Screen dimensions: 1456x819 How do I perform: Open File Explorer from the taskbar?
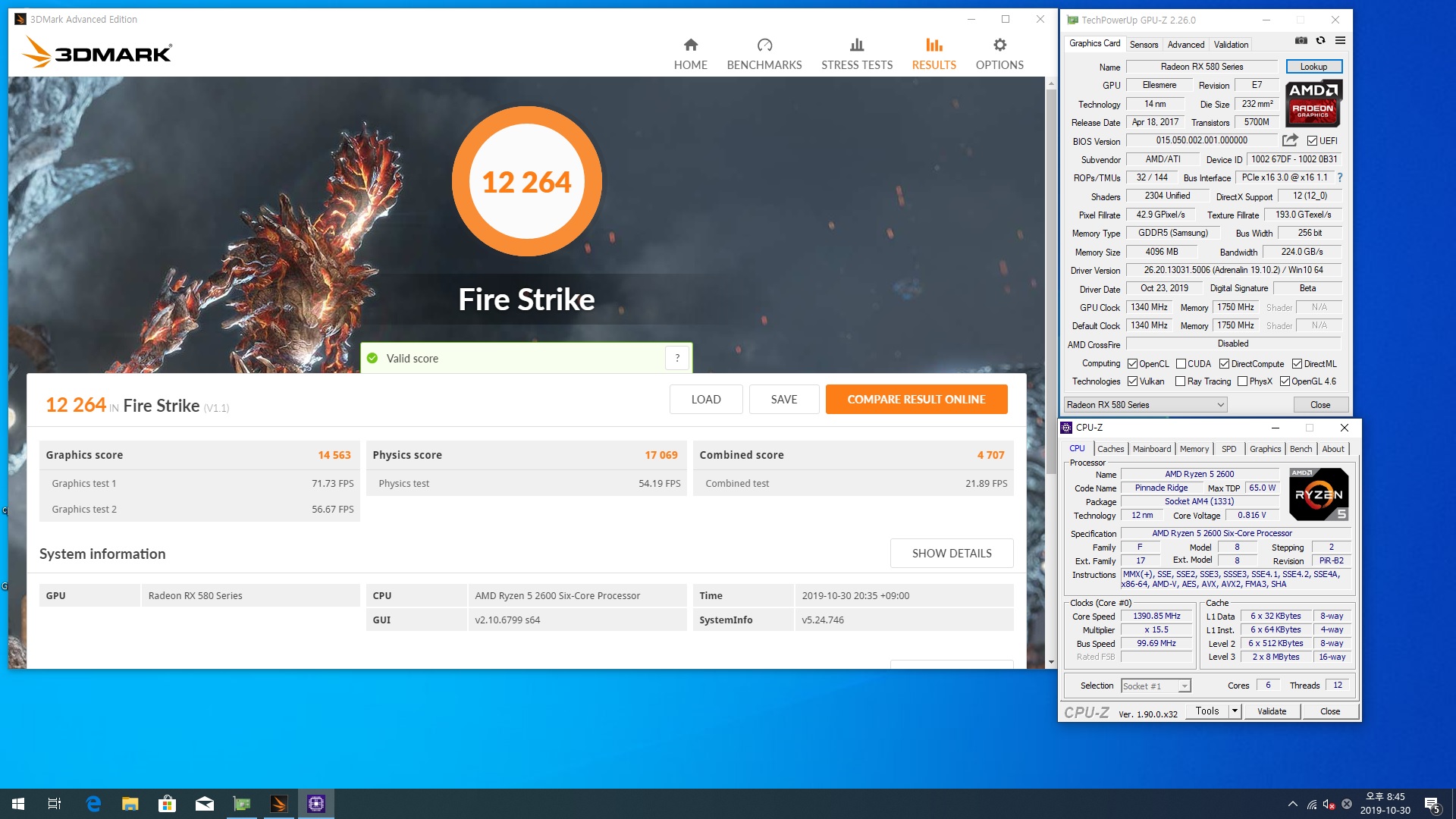point(130,804)
